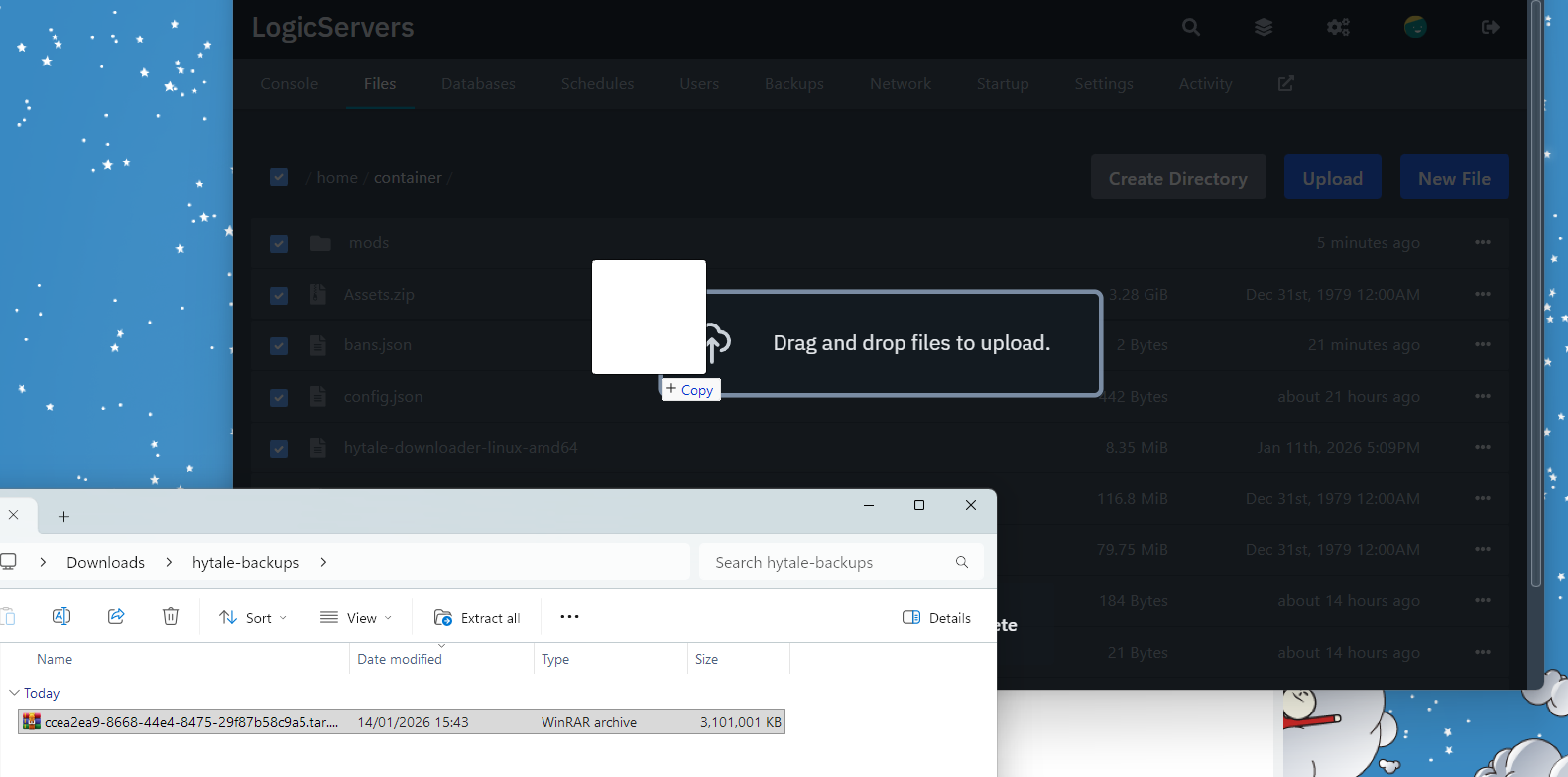The height and width of the screenshot is (777, 1568).
Task: Open the Console tab
Action: pos(289,84)
